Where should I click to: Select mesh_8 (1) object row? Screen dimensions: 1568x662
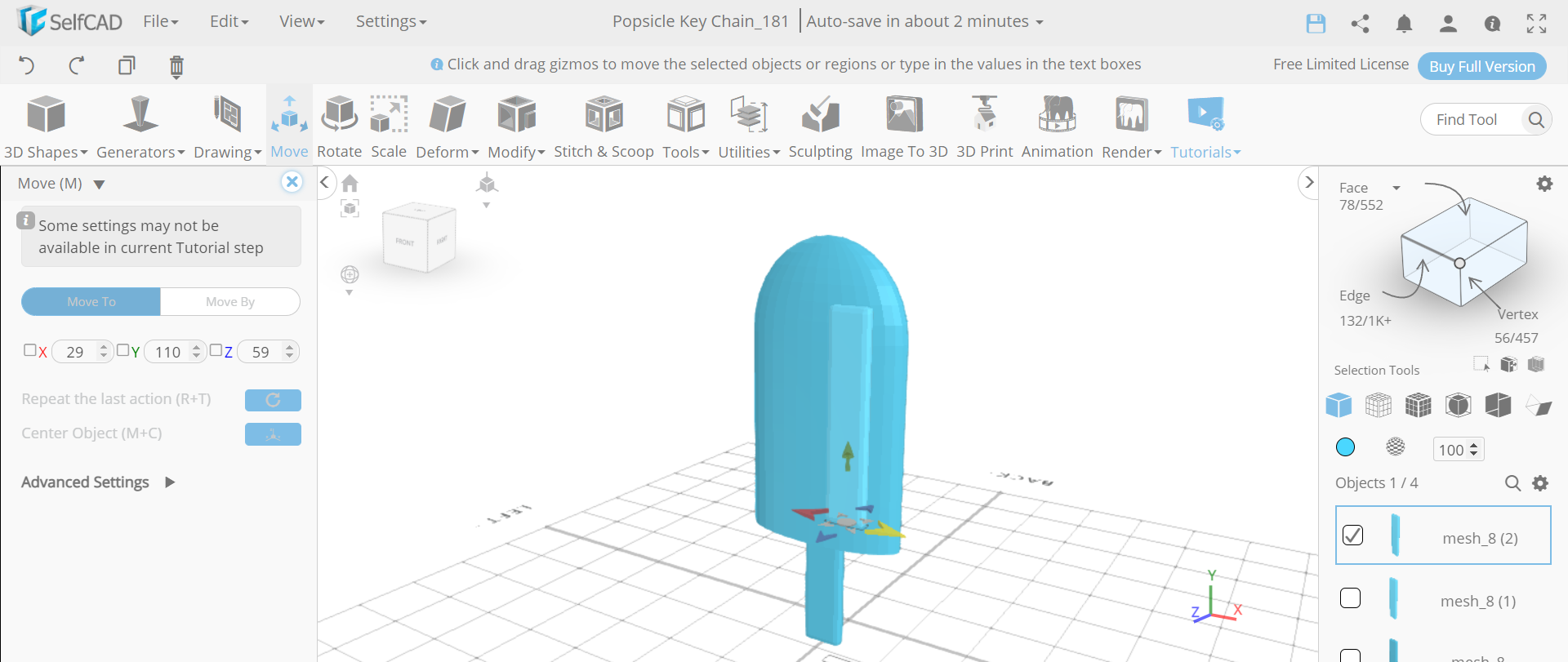(x=1443, y=600)
